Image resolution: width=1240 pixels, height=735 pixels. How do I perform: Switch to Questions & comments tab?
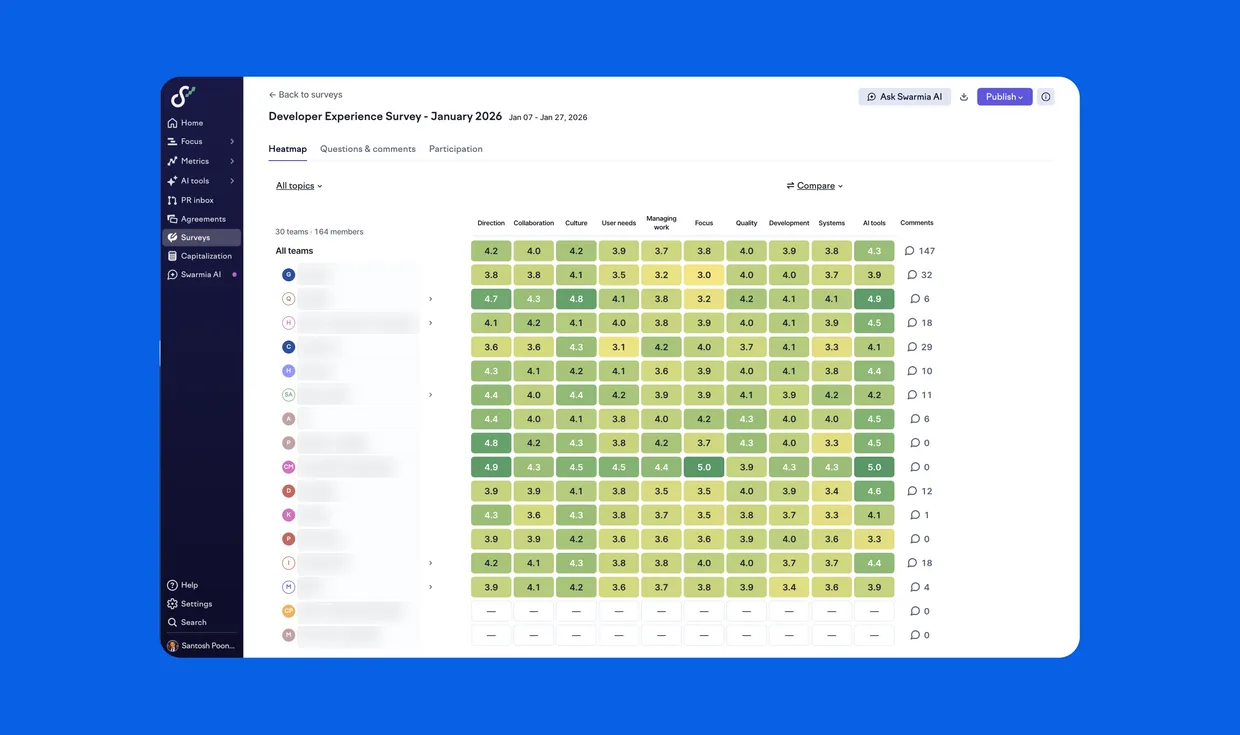point(368,149)
